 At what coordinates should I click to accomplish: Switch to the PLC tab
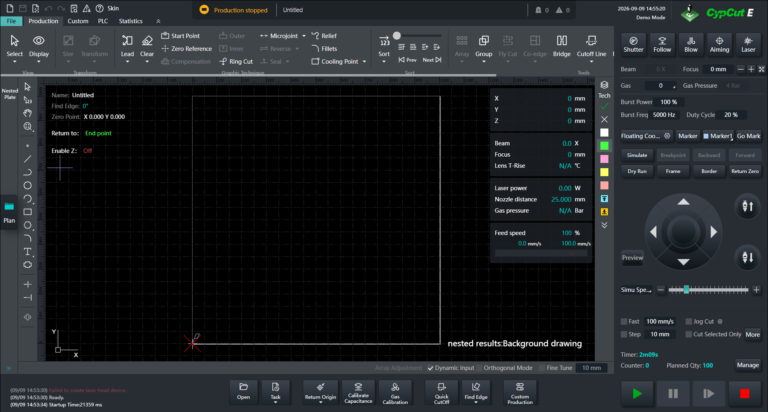103,21
